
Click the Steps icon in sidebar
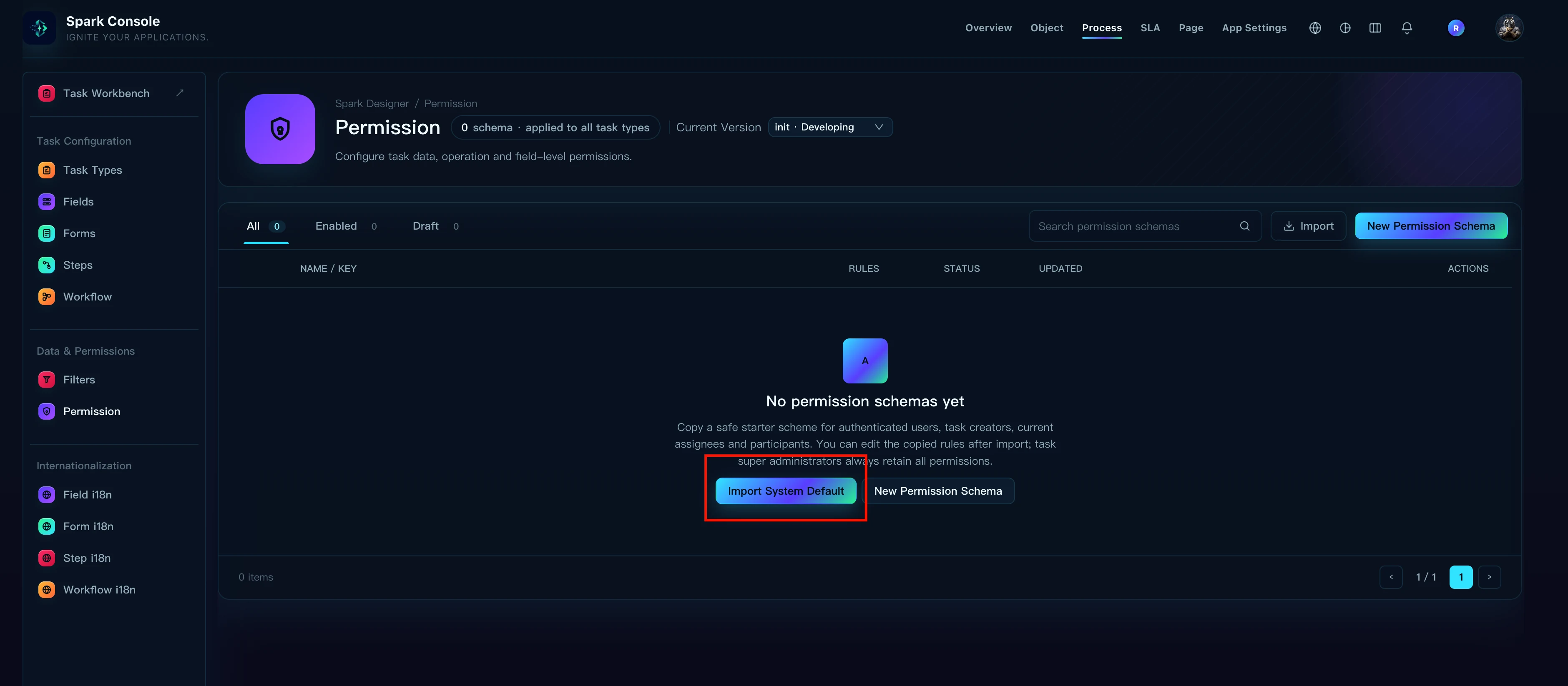[46, 265]
